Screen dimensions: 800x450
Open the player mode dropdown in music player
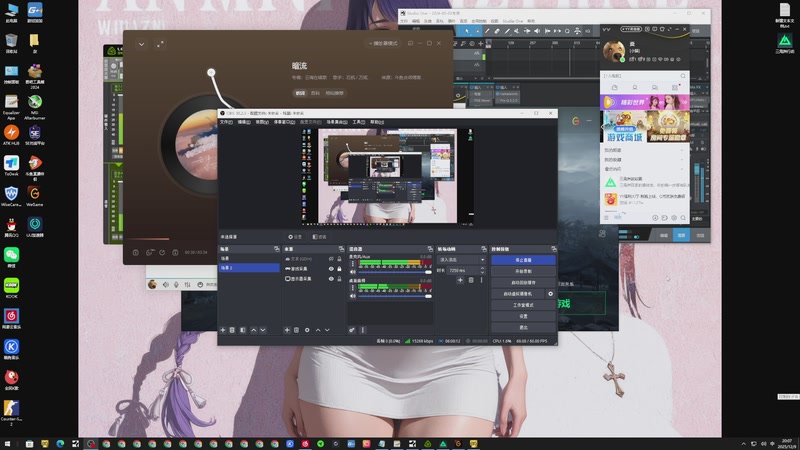click(x=383, y=43)
